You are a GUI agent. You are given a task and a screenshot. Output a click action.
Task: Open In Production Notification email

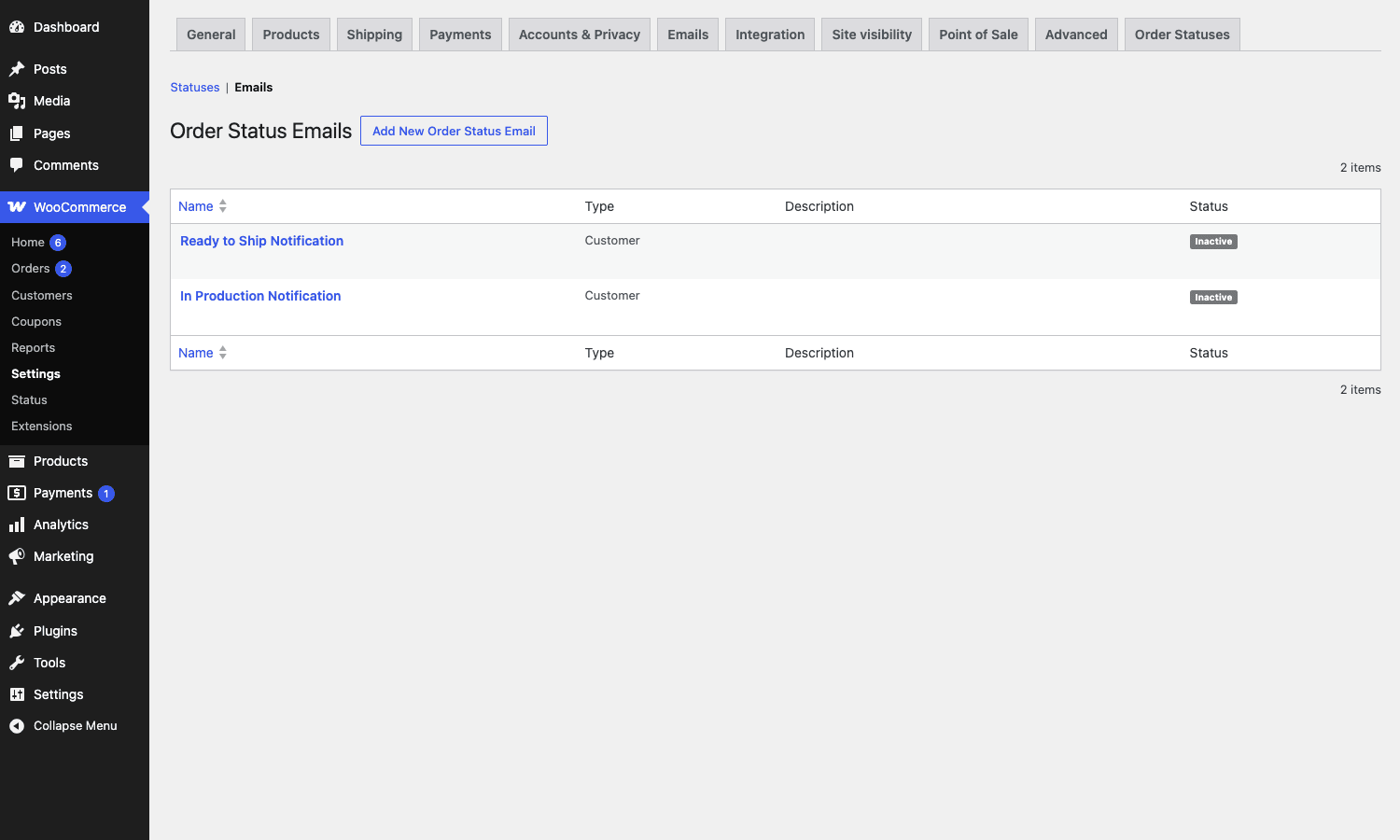click(260, 296)
